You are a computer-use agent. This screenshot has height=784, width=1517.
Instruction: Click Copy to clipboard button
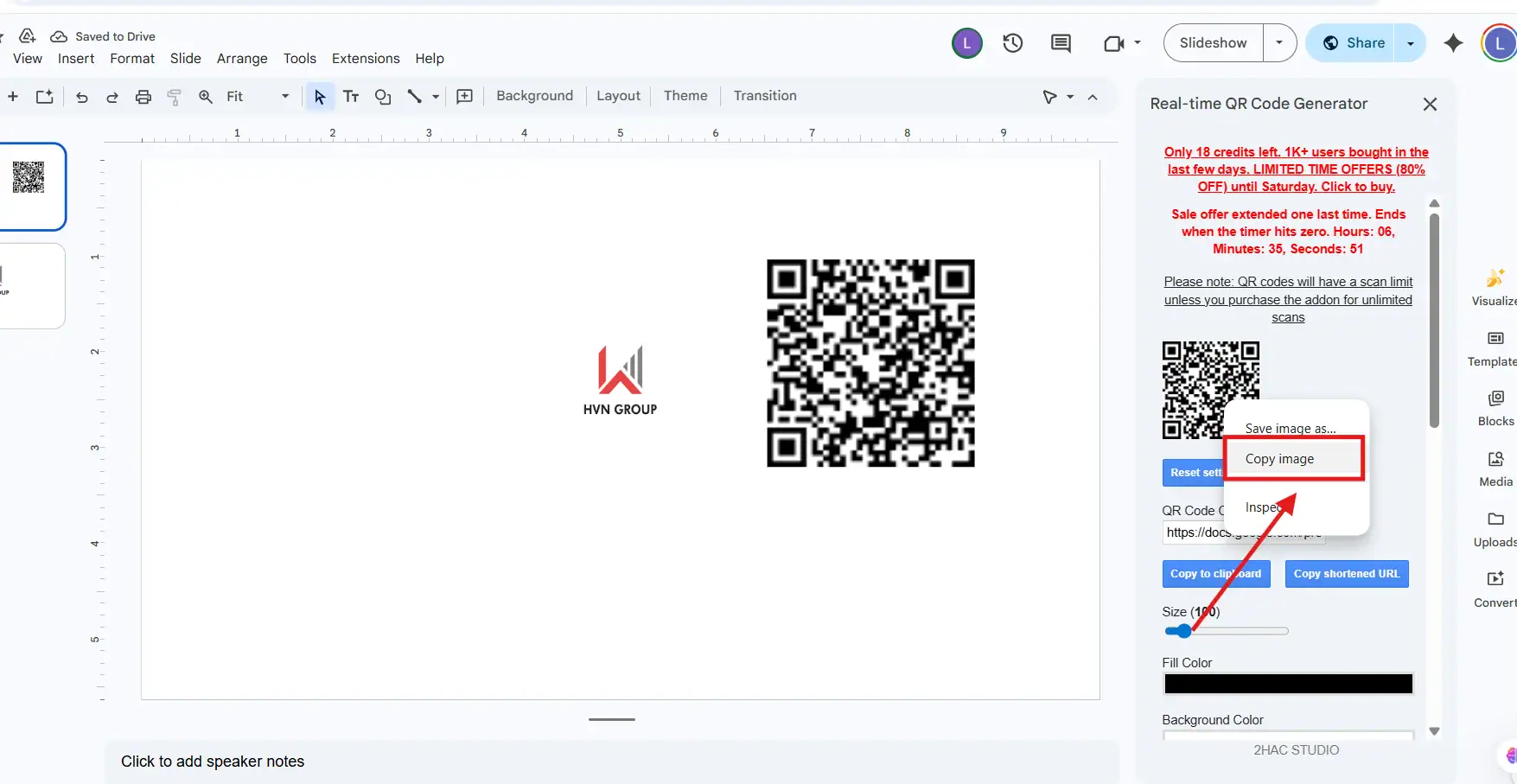click(1216, 574)
